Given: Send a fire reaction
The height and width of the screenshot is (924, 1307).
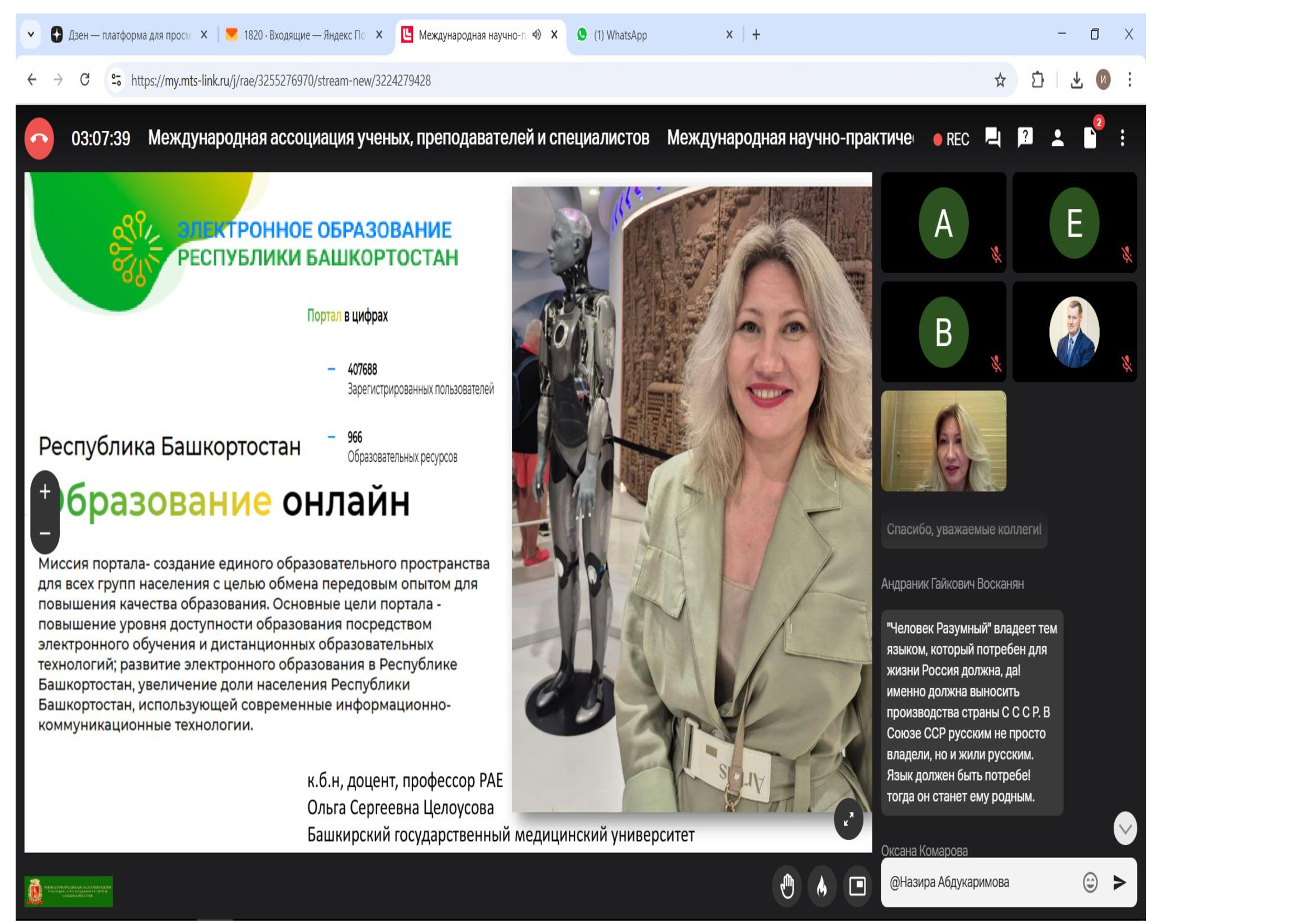Looking at the screenshot, I should [x=822, y=886].
